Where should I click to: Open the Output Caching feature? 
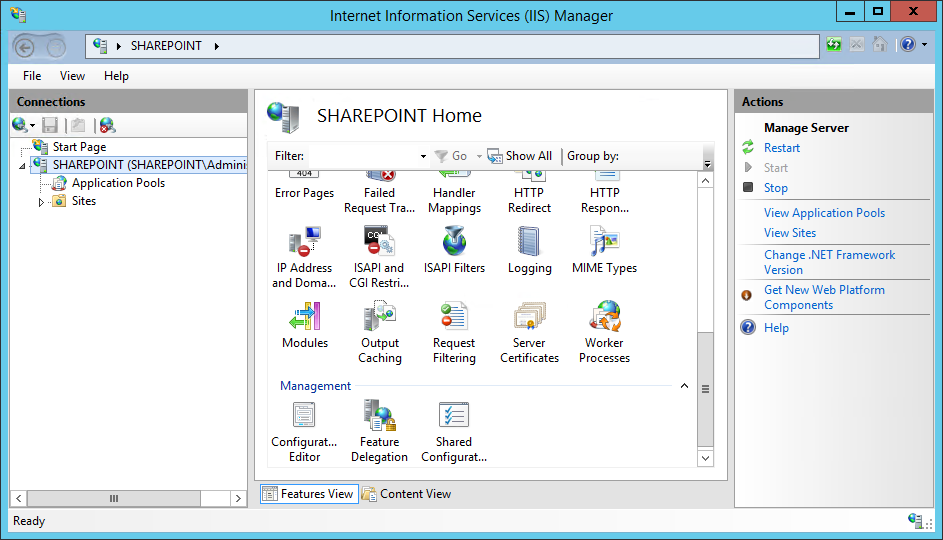[x=379, y=332]
